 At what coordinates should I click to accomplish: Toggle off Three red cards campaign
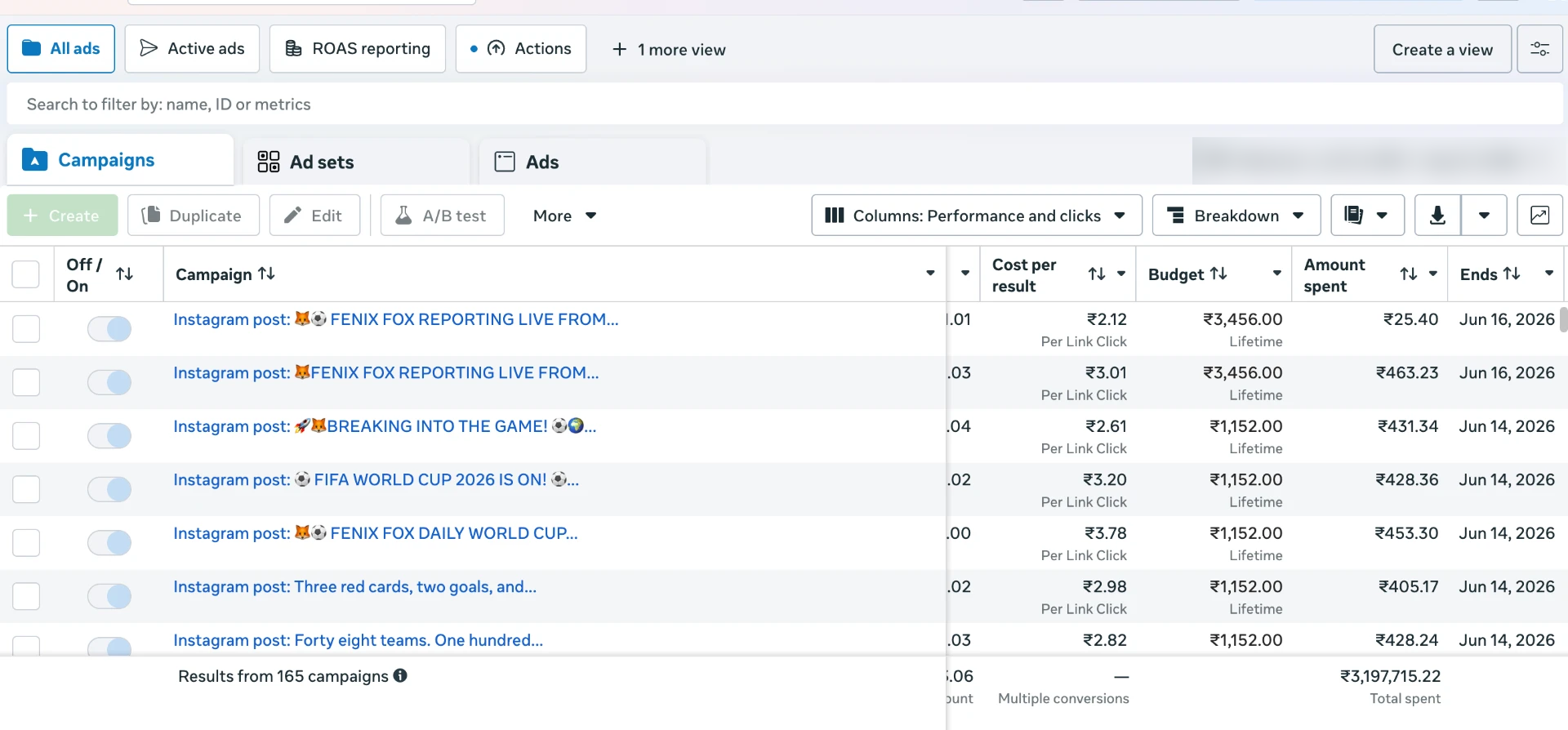[x=109, y=597]
